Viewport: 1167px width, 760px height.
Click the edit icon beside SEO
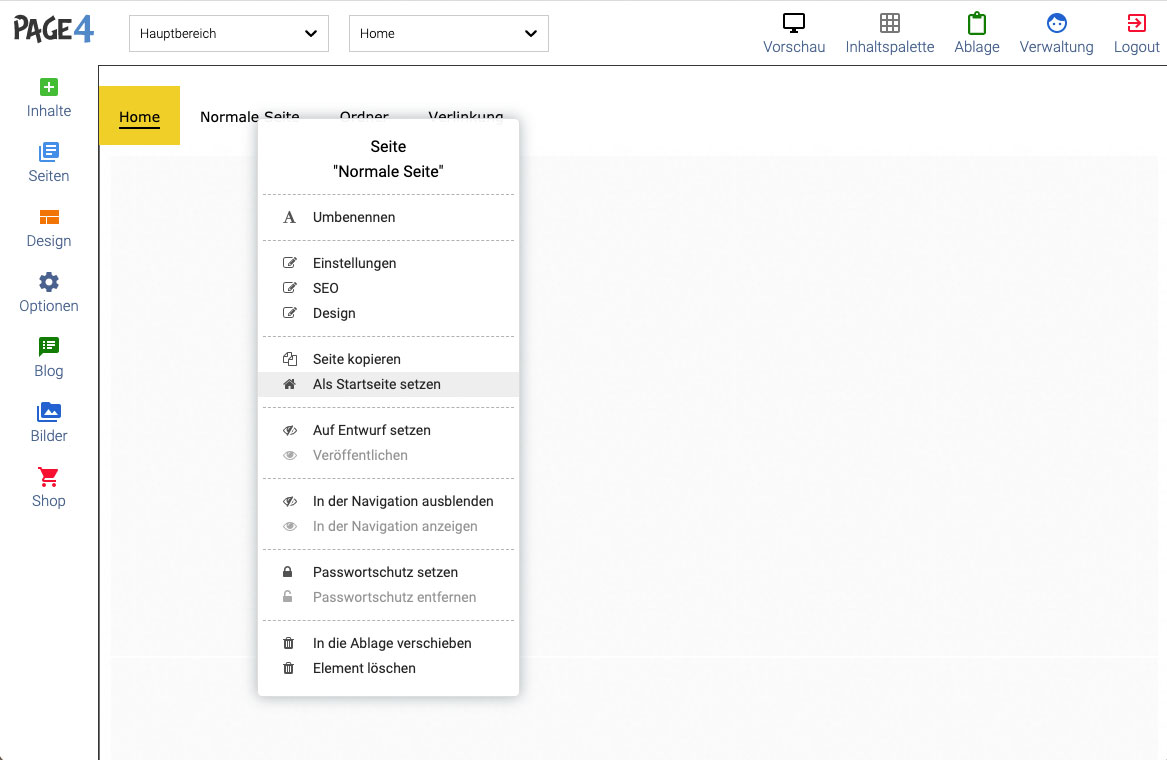(x=290, y=288)
